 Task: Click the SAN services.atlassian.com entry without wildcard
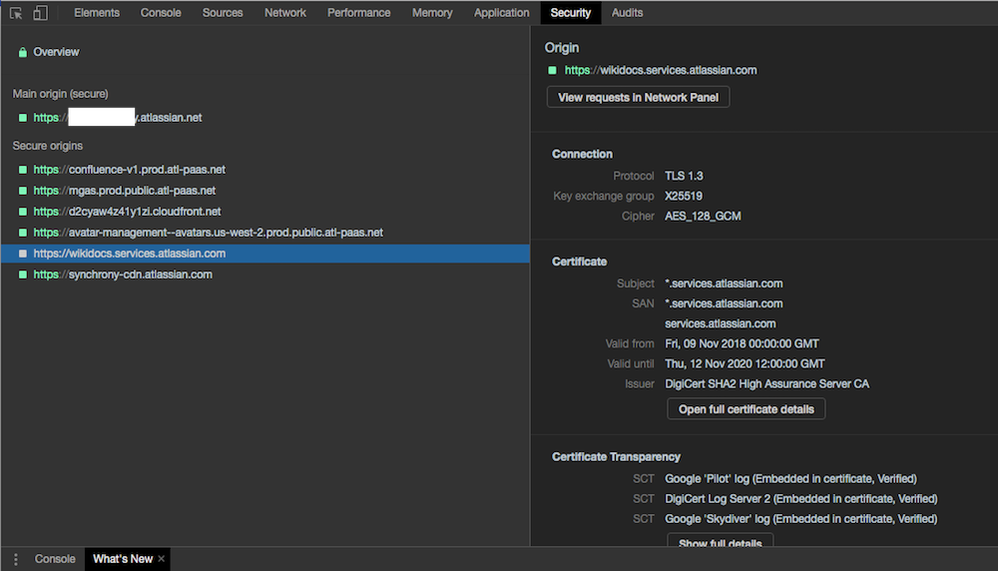coord(720,324)
